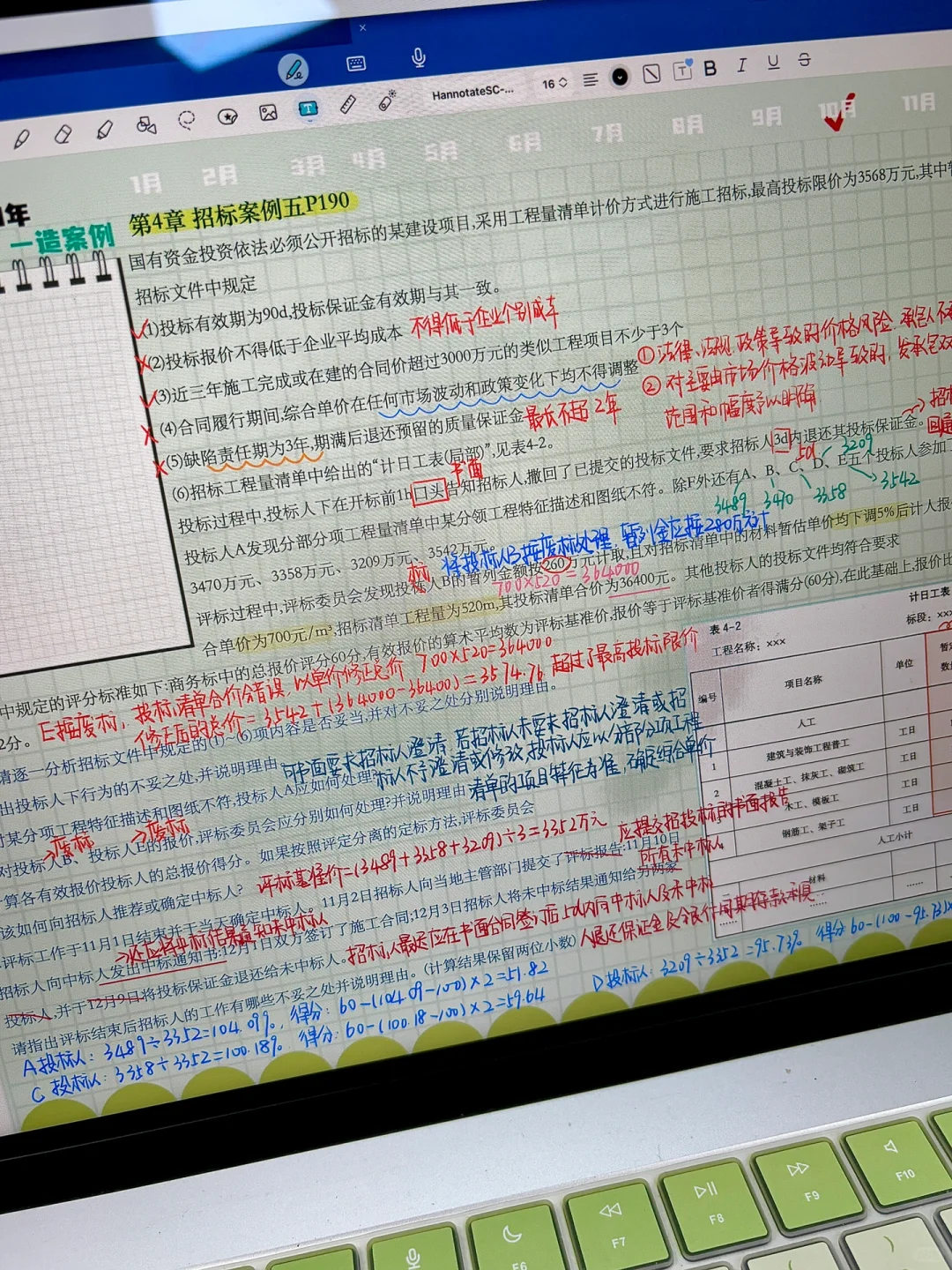Toggle bold formatting
Image resolution: width=952 pixels, height=1270 pixels.
pyautogui.click(x=710, y=68)
